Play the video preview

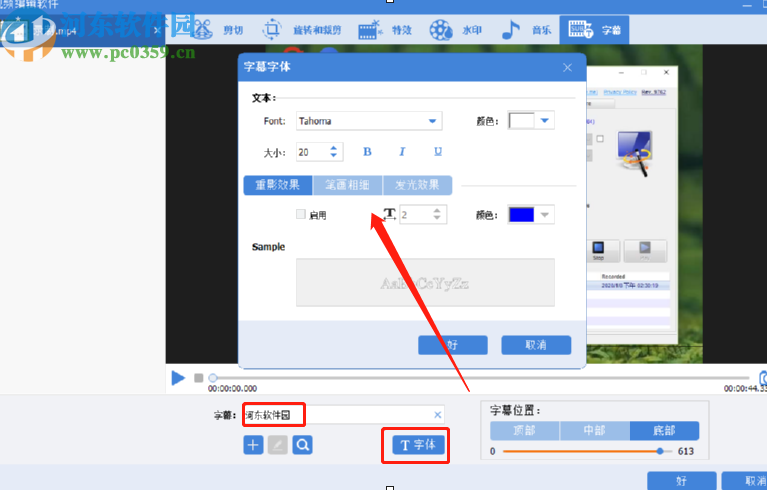coord(178,378)
